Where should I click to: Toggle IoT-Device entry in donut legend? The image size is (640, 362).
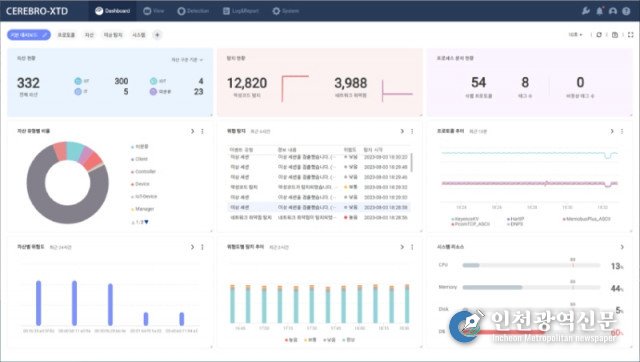click(144, 197)
